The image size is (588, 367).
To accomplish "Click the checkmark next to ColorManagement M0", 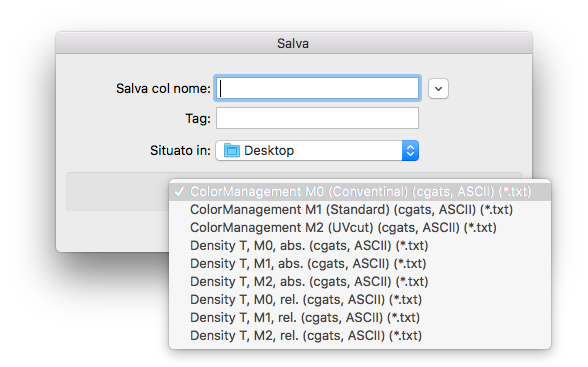I will pyautogui.click(x=179, y=192).
